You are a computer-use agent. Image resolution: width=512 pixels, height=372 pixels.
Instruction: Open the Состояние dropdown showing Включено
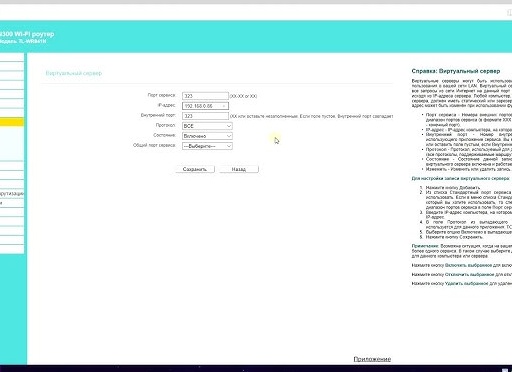(x=207, y=136)
